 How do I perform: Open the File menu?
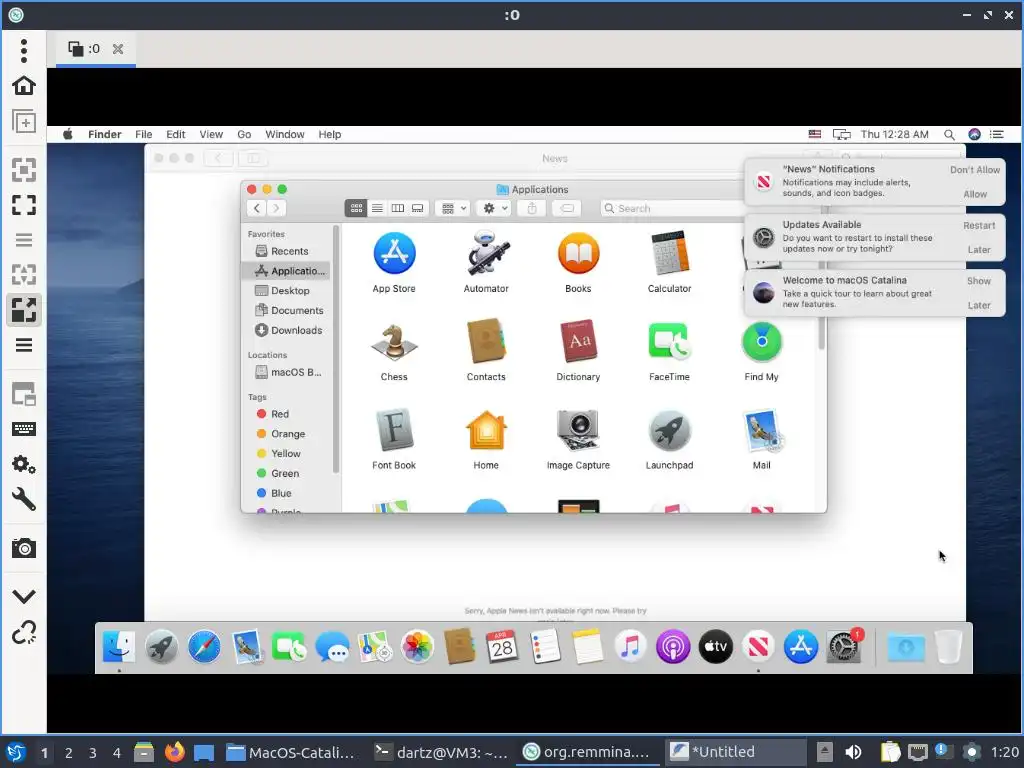coord(144,135)
